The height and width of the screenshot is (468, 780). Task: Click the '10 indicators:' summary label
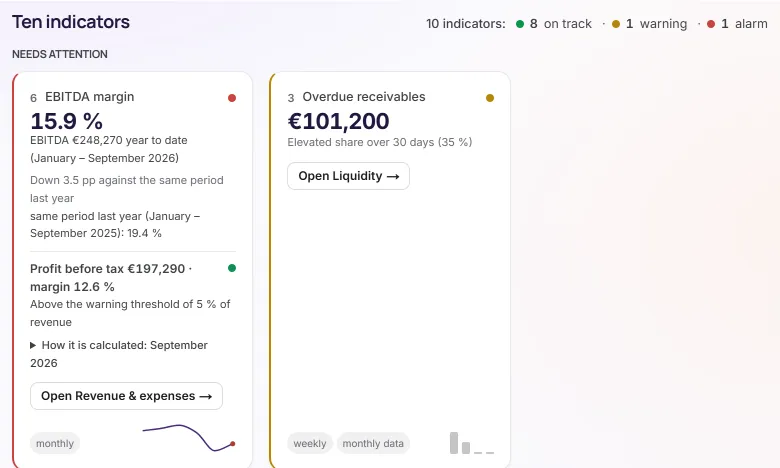[x=466, y=24]
